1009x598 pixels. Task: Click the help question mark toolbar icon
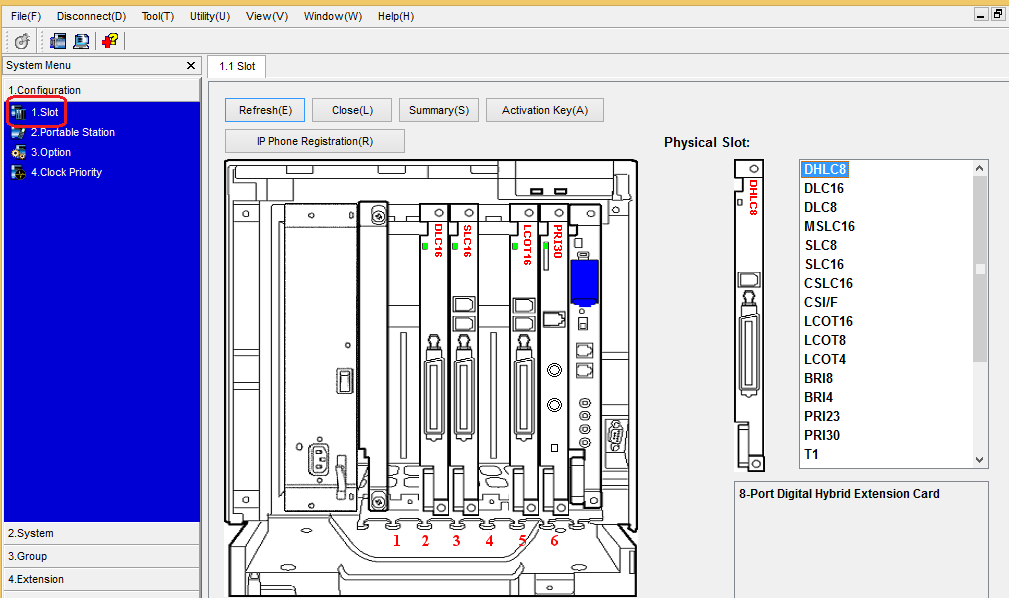[x=110, y=41]
